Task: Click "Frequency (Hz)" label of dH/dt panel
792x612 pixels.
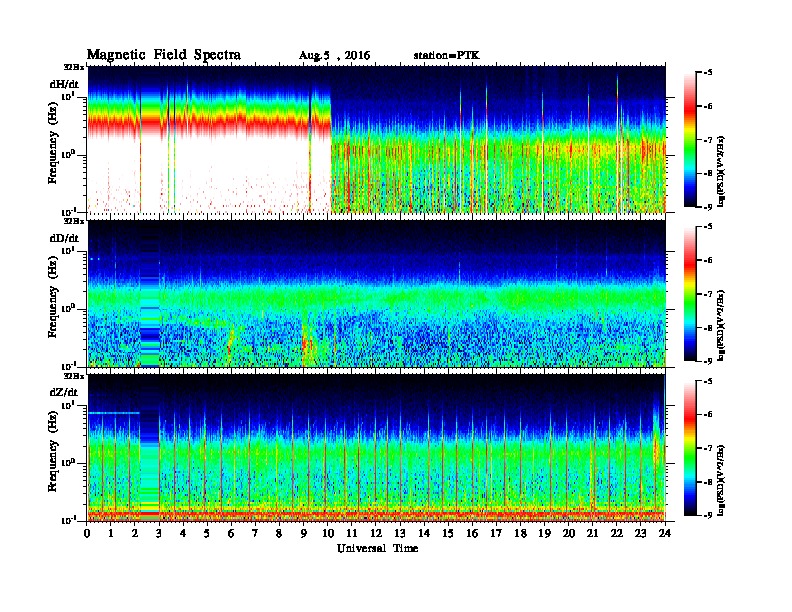Action: 53,143
